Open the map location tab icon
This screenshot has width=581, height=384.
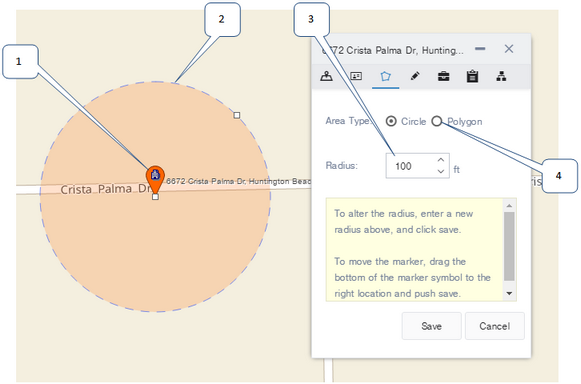point(326,76)
